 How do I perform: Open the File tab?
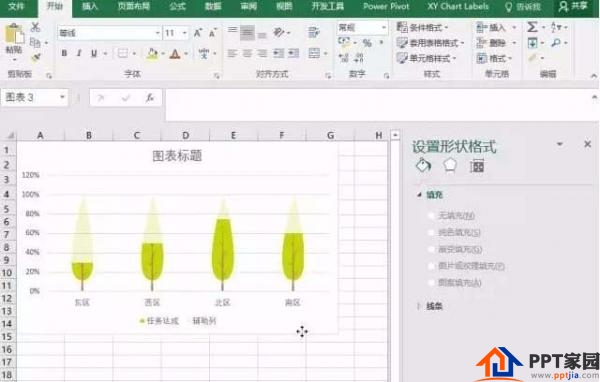click(16, 7)
